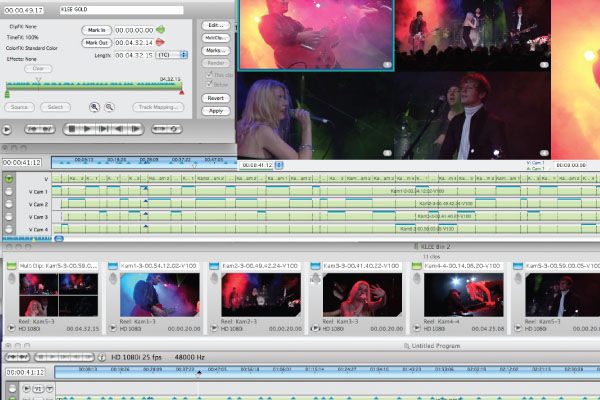This screenshot has height=400, width=600.
Task: Click the V1 track play icon in program
Action: coord(26,389)
